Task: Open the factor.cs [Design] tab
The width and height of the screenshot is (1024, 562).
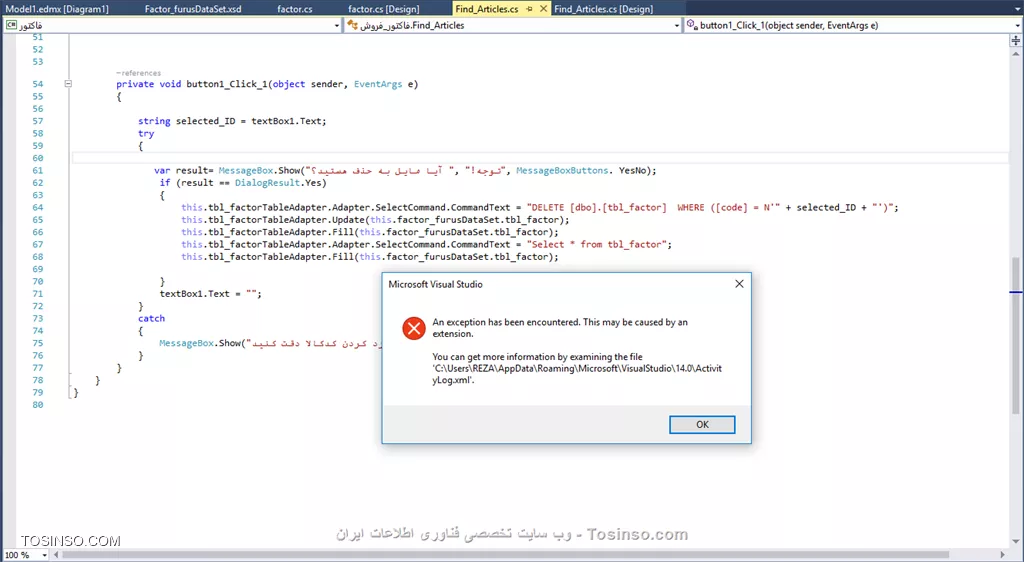Action: click(383, 8)
